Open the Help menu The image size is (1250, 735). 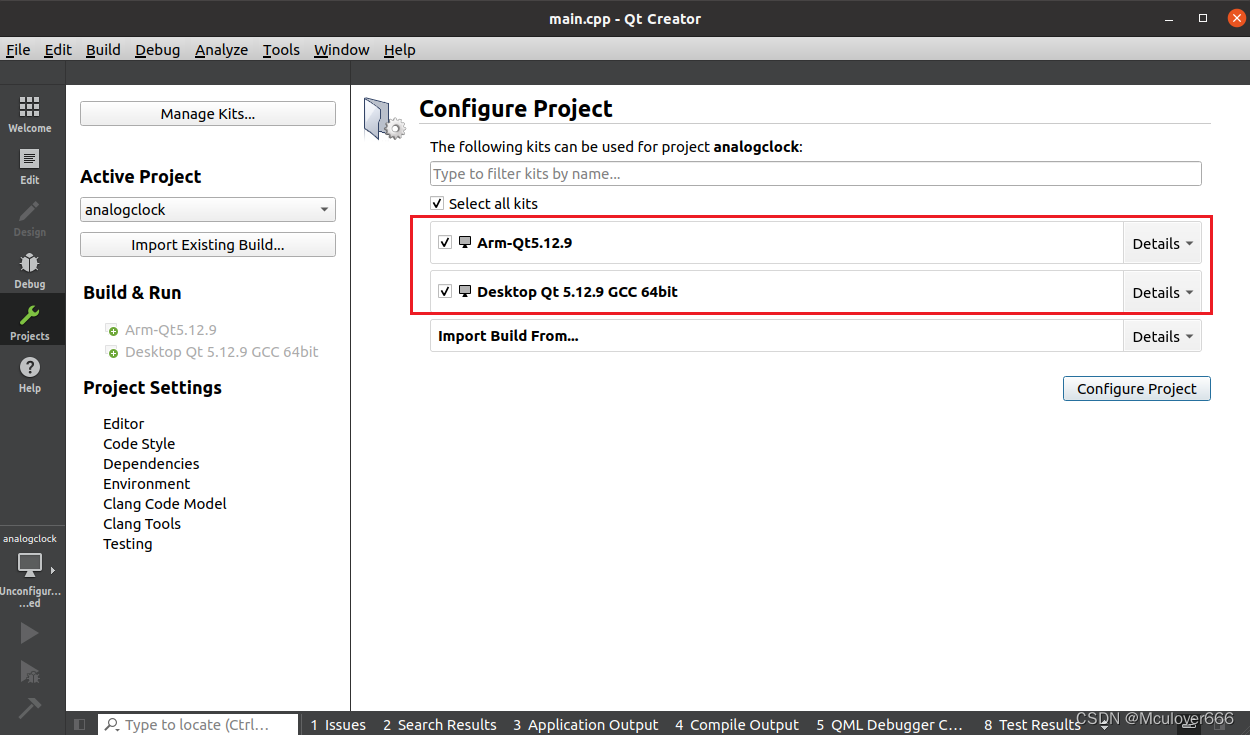399,50
